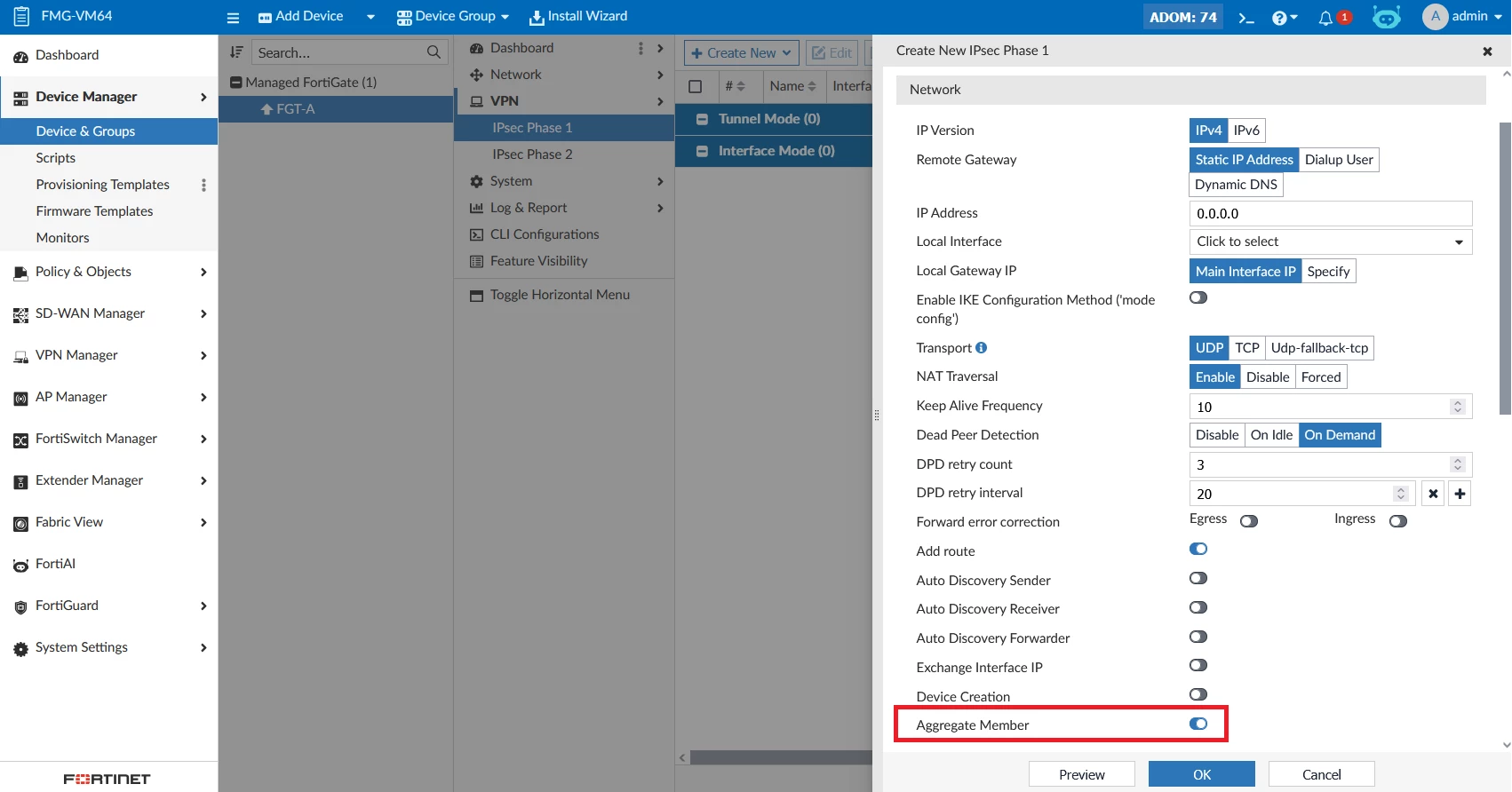Image resolution: width=1512 pixels, height=792 pixels.
Task: Click the search magnifier icon
Action: click(x=434, y=52)
